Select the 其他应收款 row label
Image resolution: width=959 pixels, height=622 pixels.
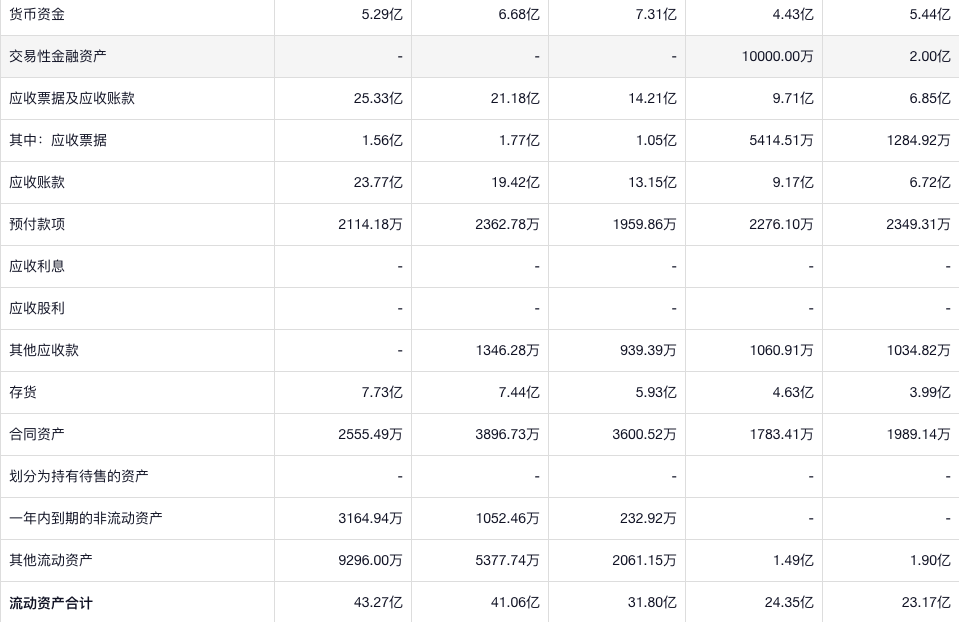tap(44, 350)
